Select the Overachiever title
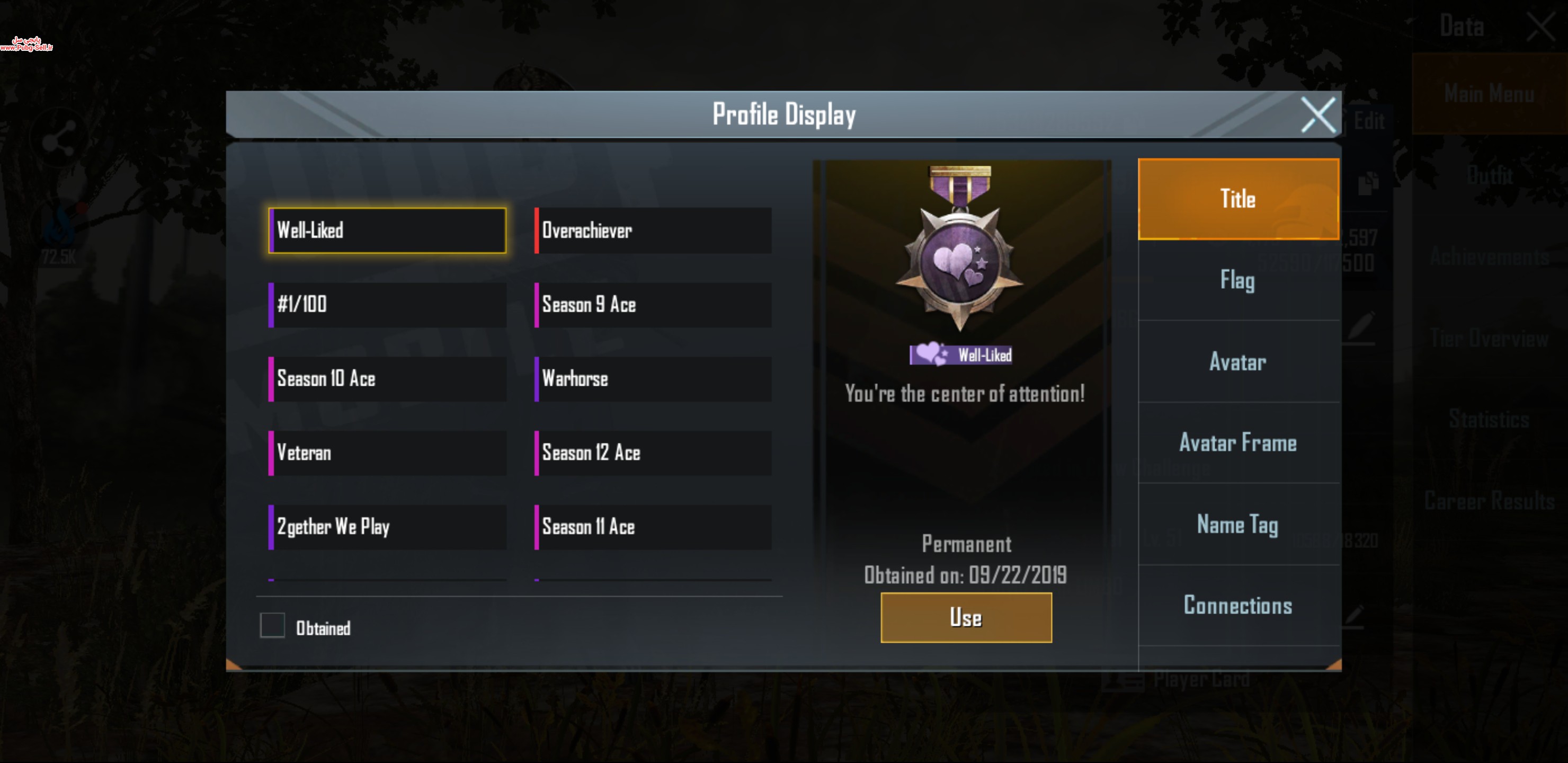Screen dimensions: 1568x763 [653, 231]
